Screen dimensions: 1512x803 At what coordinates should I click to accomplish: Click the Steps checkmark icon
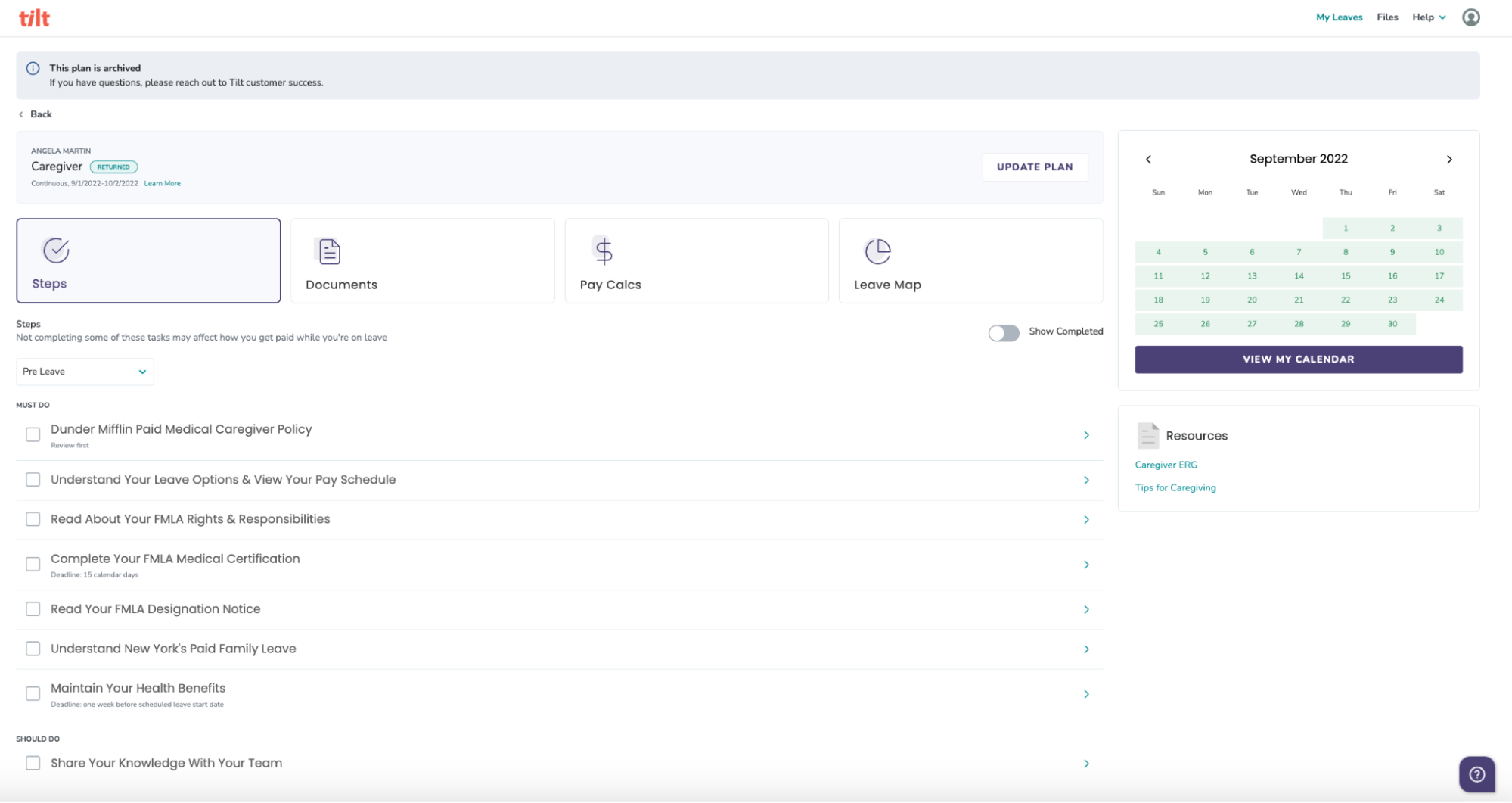coord(56,250)
